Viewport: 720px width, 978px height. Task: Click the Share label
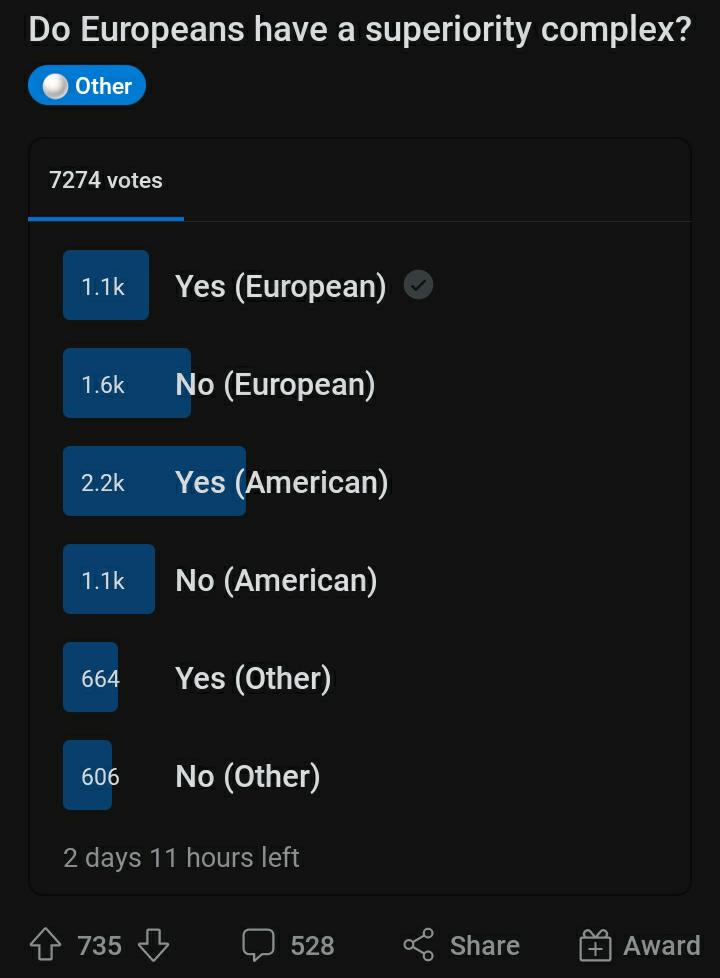[x=485, y=945]
